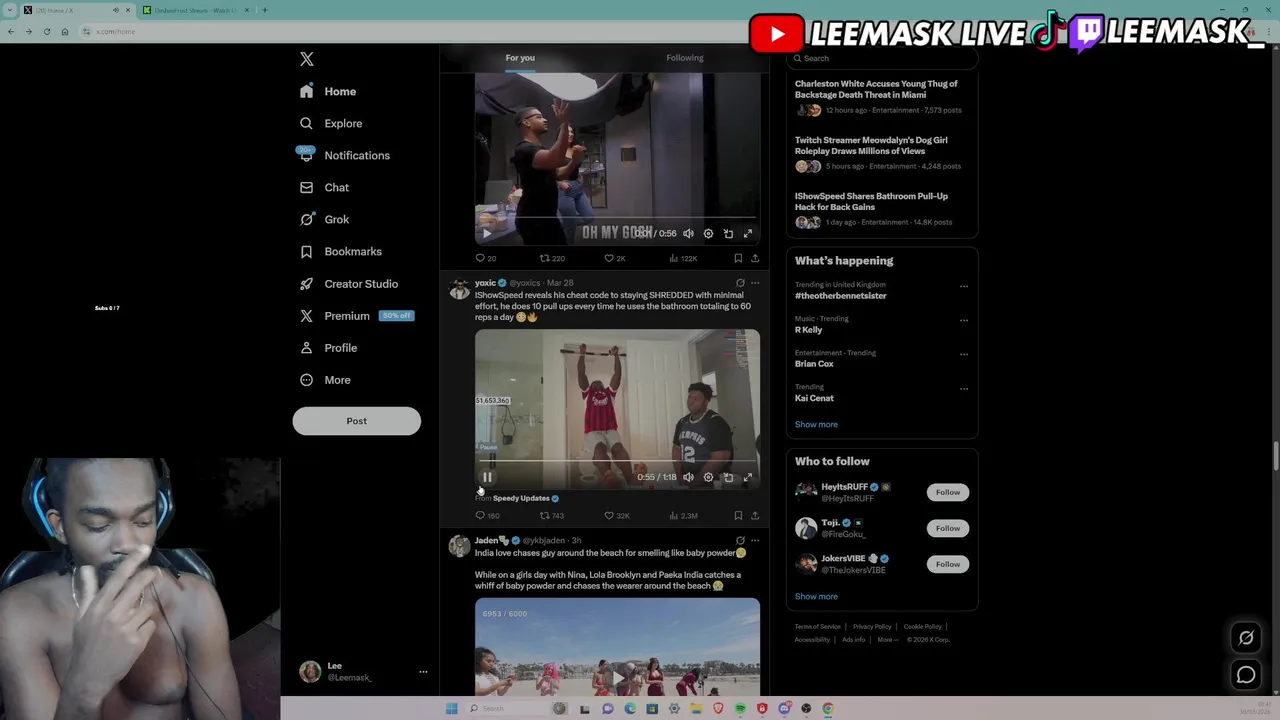Open Premium in the sidebar
Image resolution: width=1280 pixels, height=720 pixels.
pos(355,316)
